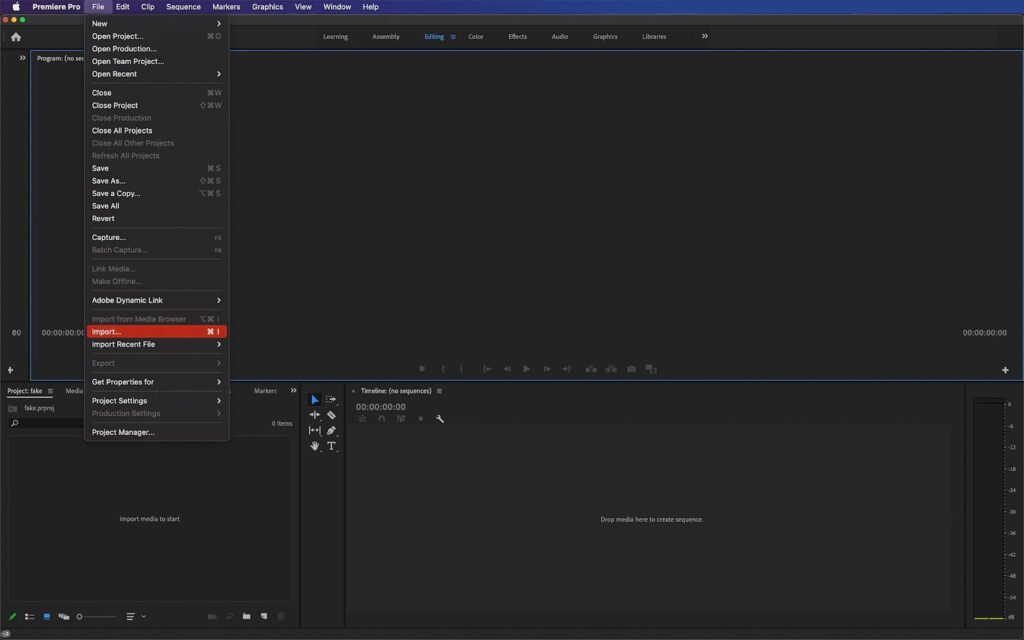Click the Play button in Program monitor
This screenshot has width=1024, height=640.
click(526, 369)
